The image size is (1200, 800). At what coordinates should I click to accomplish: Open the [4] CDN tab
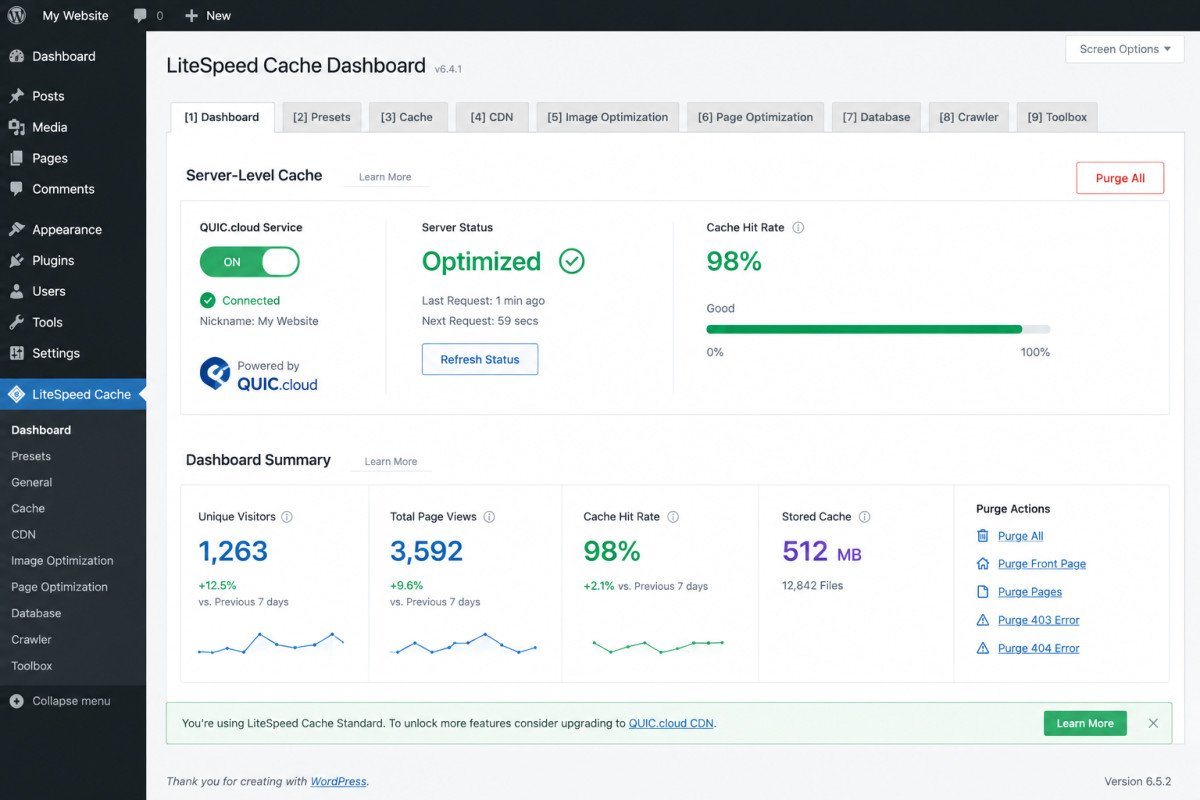pyautogui.click(x=492, y=117)
